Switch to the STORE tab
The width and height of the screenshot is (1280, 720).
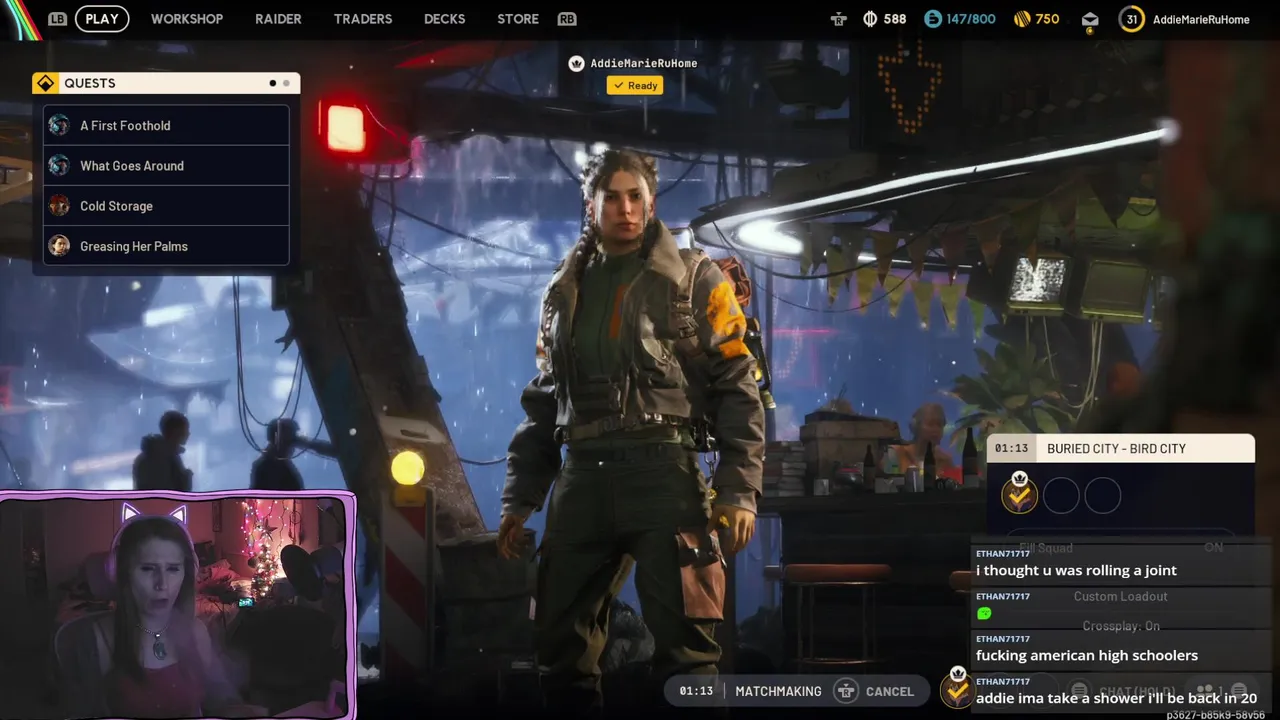(x=518, y=19)
